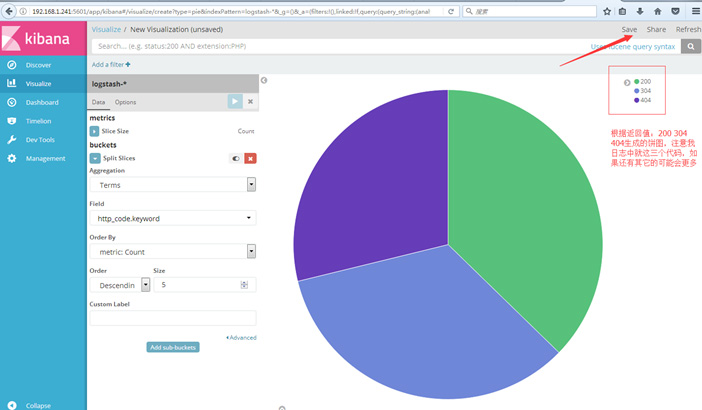Click Save in the top menu
702x410 pixels.
pyautogui.click(x=628, y=30)
